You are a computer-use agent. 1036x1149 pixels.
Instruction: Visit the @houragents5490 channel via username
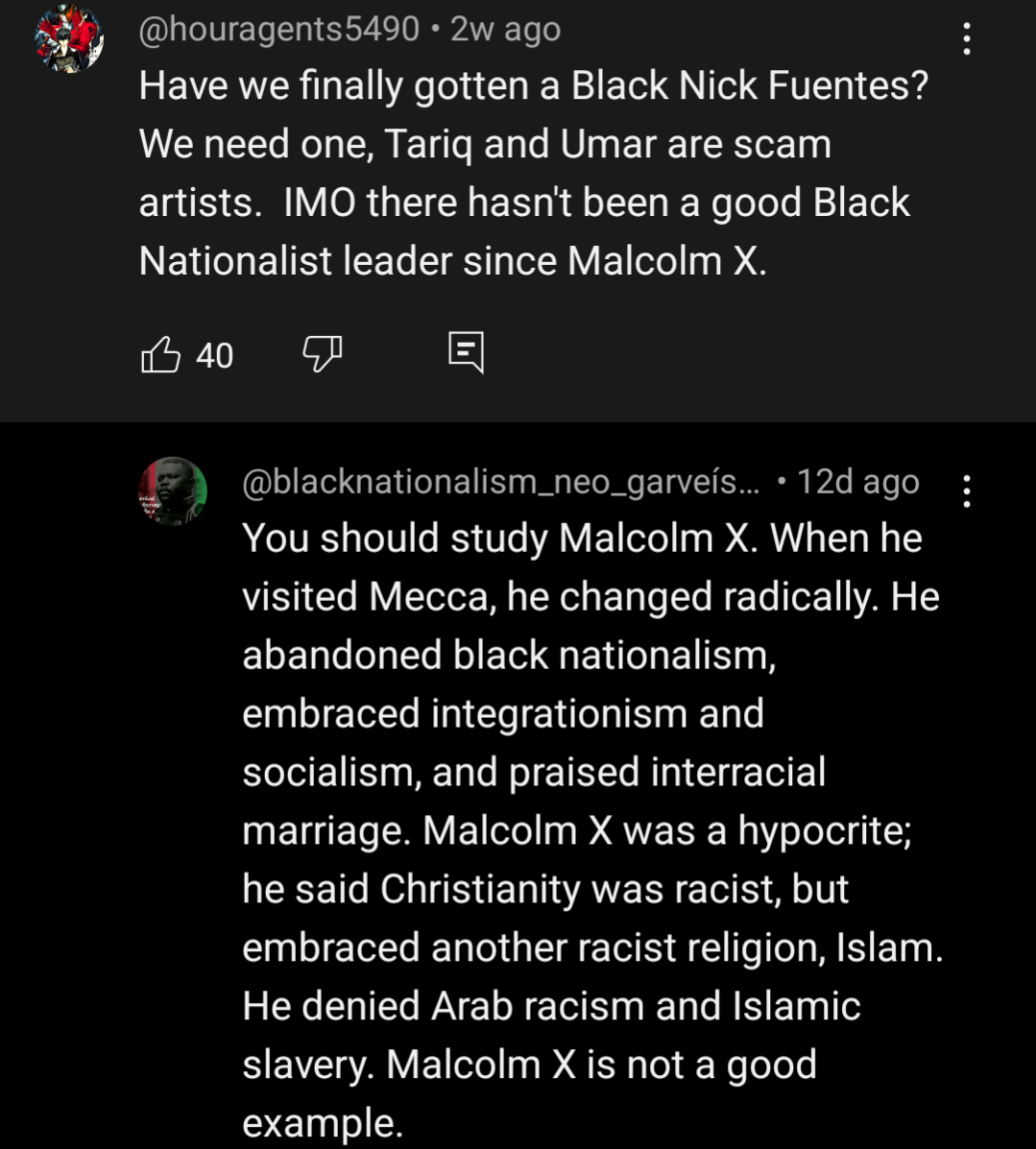click(x=278, y=30)
